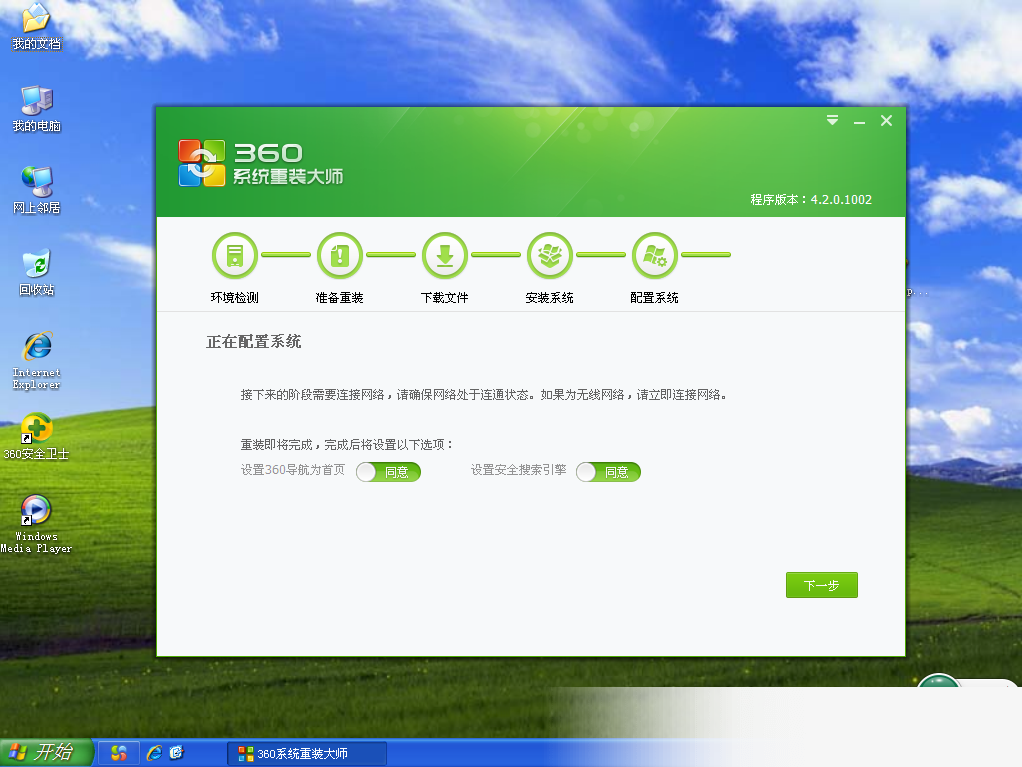Click the 配置系统 step label
Viewport: 1022px width, 767px height.
(x=654, y=298)
